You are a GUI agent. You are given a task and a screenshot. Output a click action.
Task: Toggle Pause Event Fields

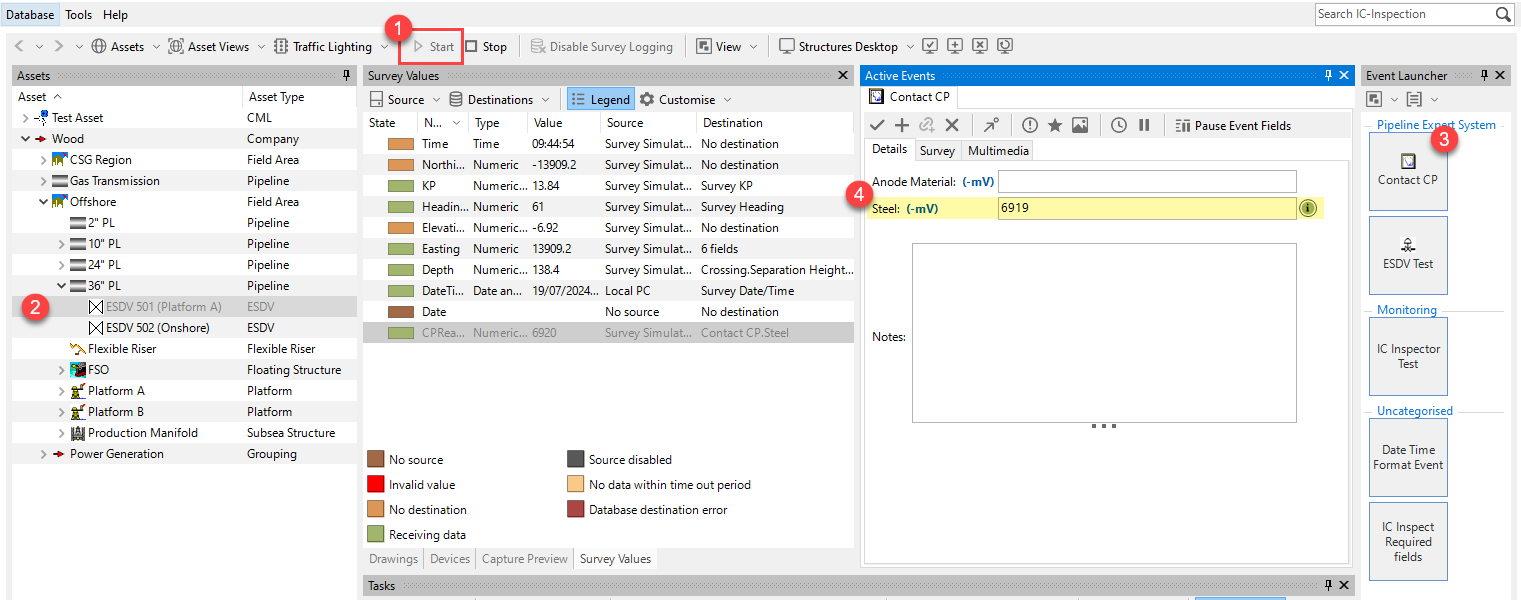point(1233,125)
